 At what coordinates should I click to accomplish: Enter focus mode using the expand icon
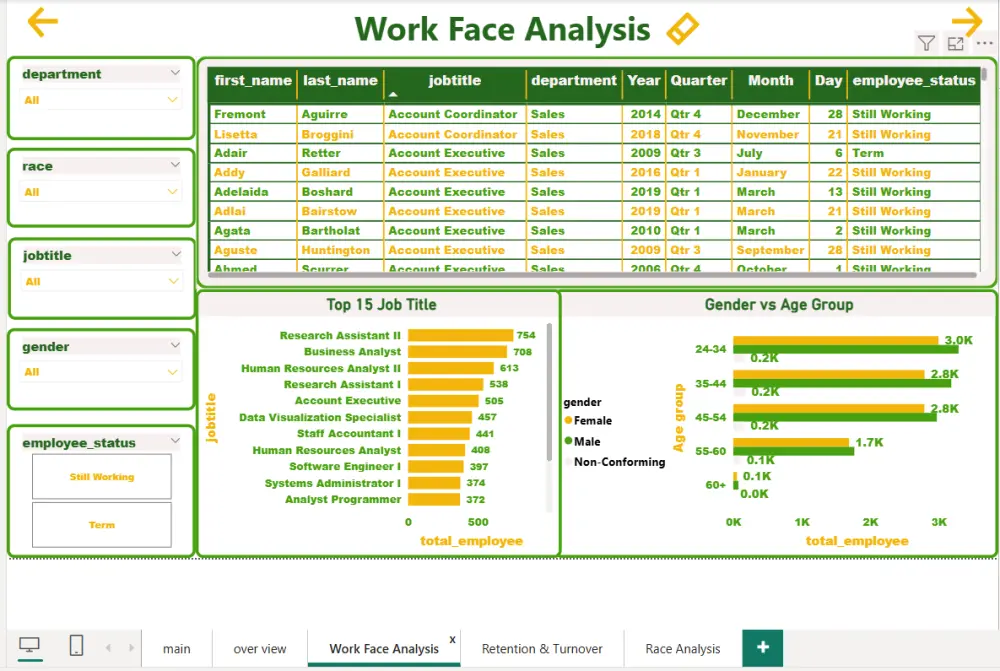click(x=954, y=44)
